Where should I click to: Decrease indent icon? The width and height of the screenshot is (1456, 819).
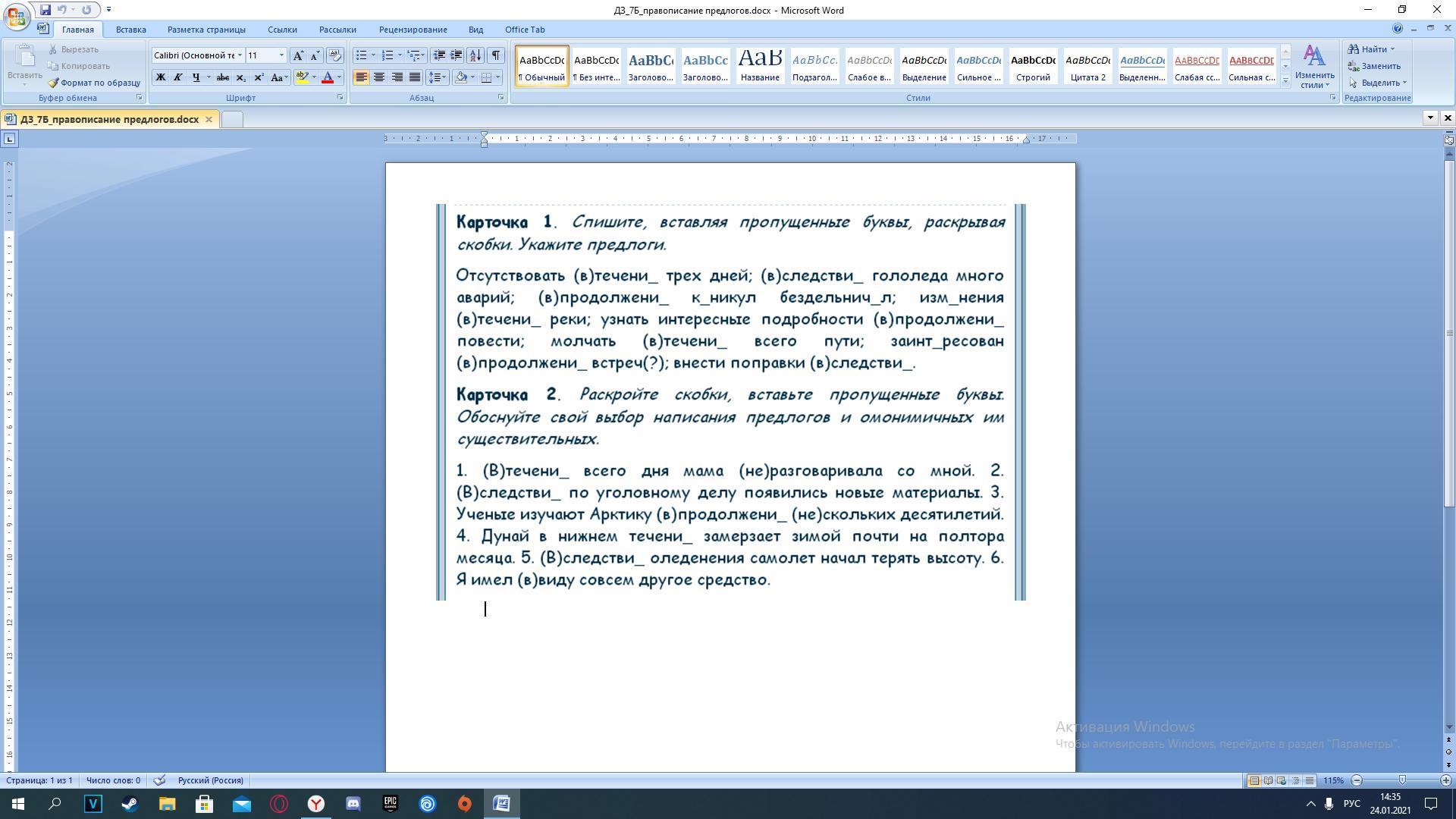tap(439, 55)
